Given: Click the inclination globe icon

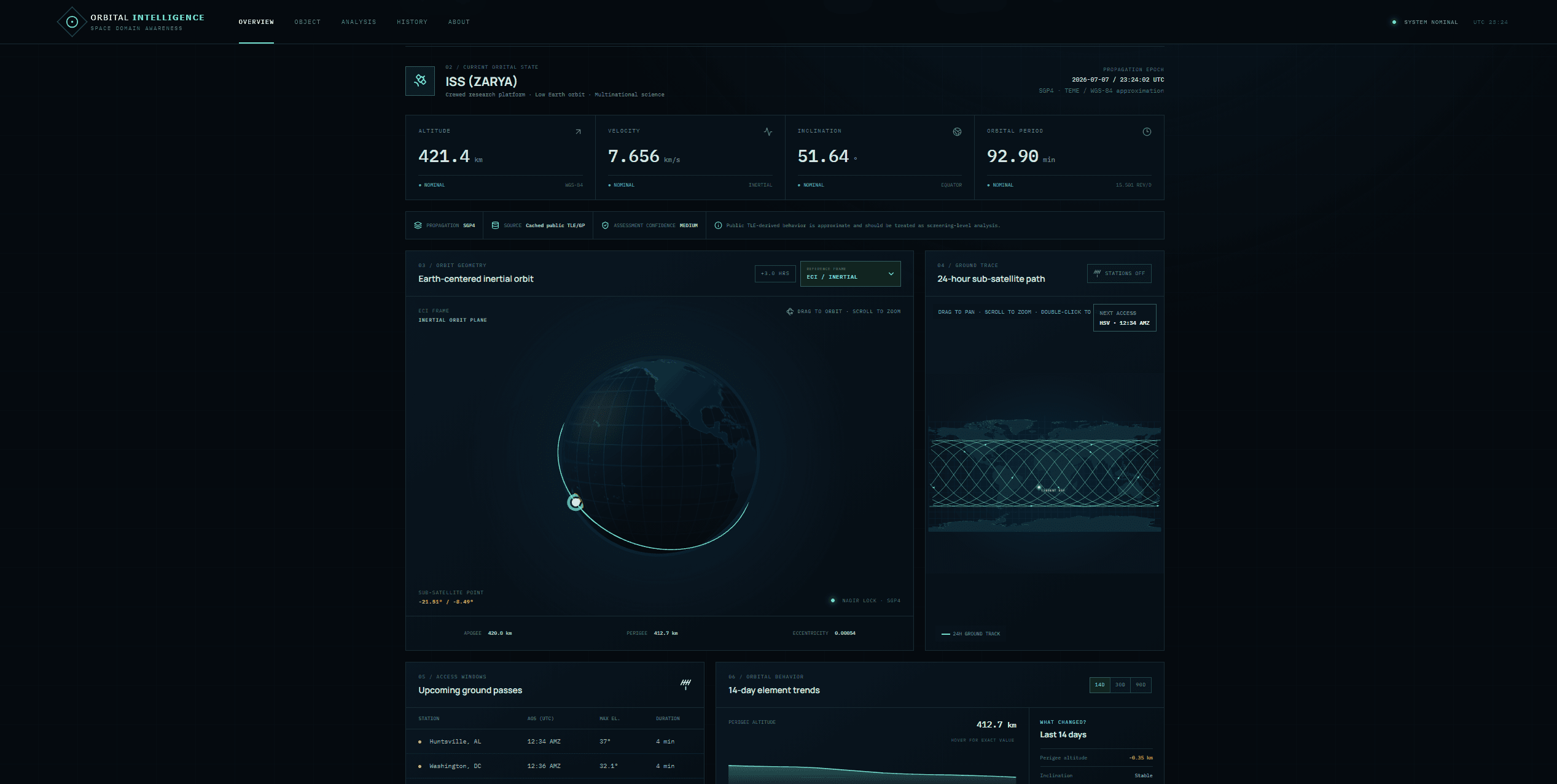Looking at the screenshot, I should pos(957,132).
